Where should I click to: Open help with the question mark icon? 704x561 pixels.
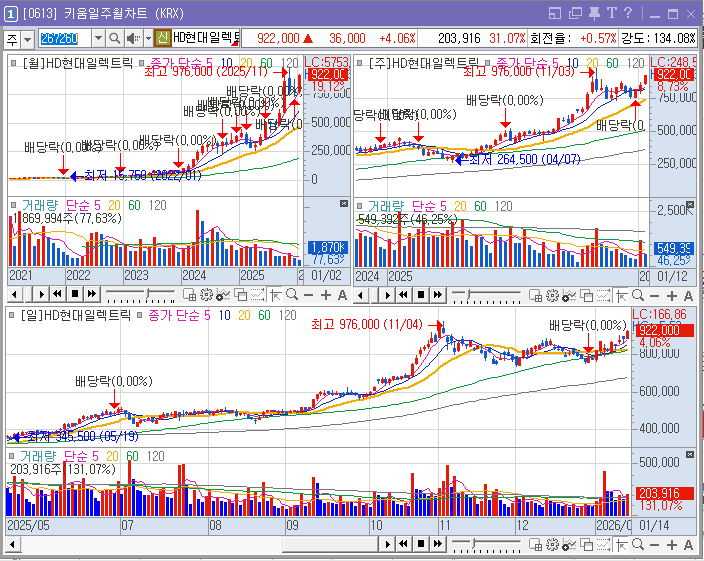(x=628, y=13)
